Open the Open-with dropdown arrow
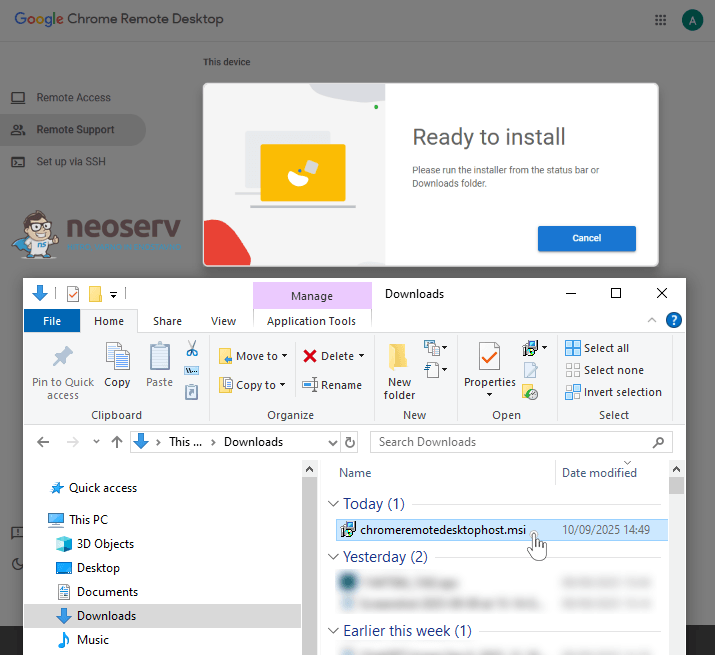Image resolution: width=715 pixels, height=655 pixels. (x=544, y=348)
